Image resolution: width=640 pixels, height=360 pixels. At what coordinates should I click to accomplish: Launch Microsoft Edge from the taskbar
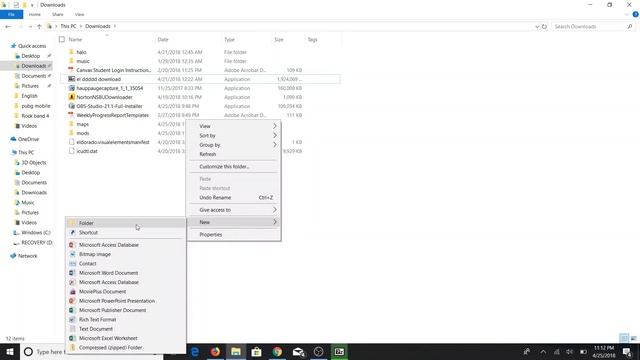pos(195,352)
